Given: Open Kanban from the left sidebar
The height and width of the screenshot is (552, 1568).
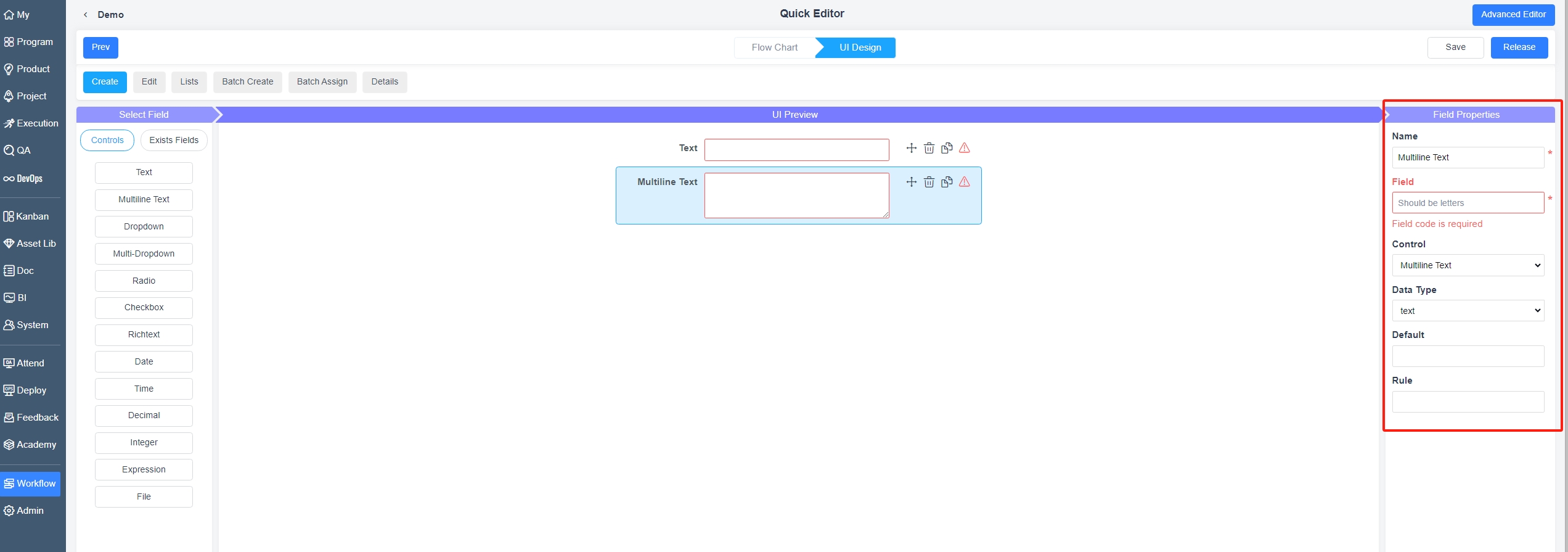Looking at the screenshot, I should pyautogui.click(x=32, y=216).
